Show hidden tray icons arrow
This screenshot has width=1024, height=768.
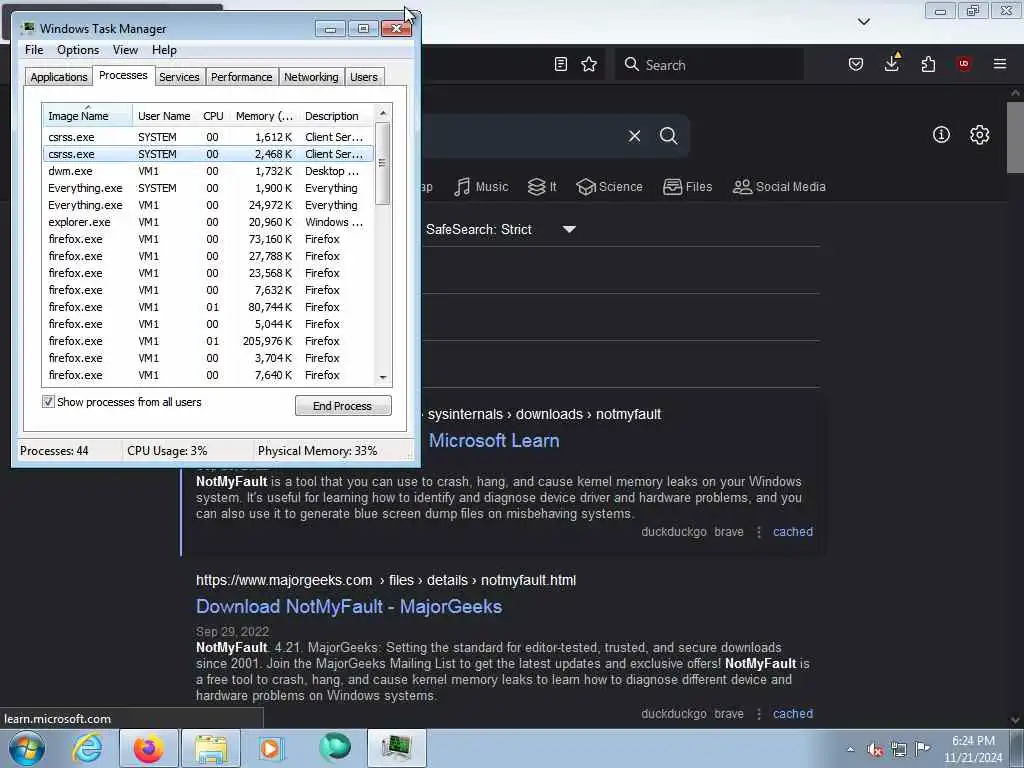pos(850,750)
